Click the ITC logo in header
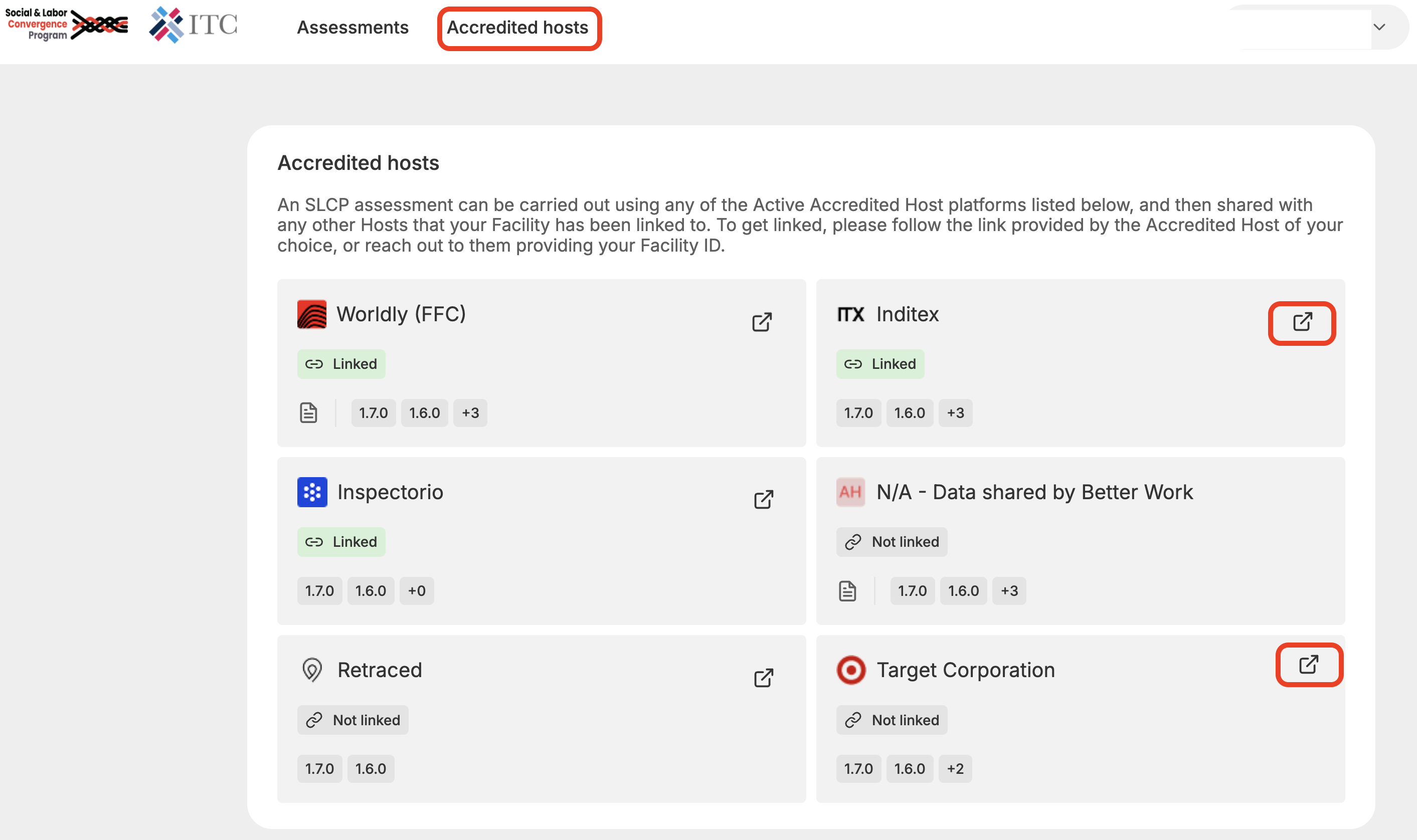 193,25
